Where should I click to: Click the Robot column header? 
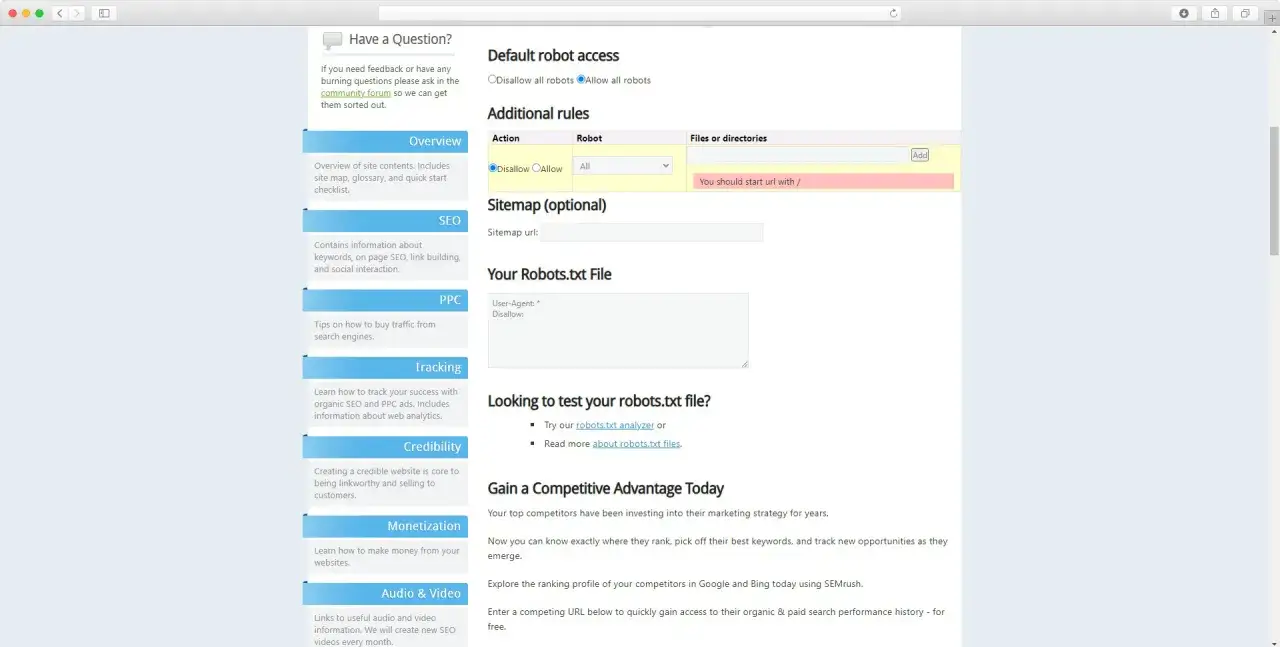pos(590,138)
